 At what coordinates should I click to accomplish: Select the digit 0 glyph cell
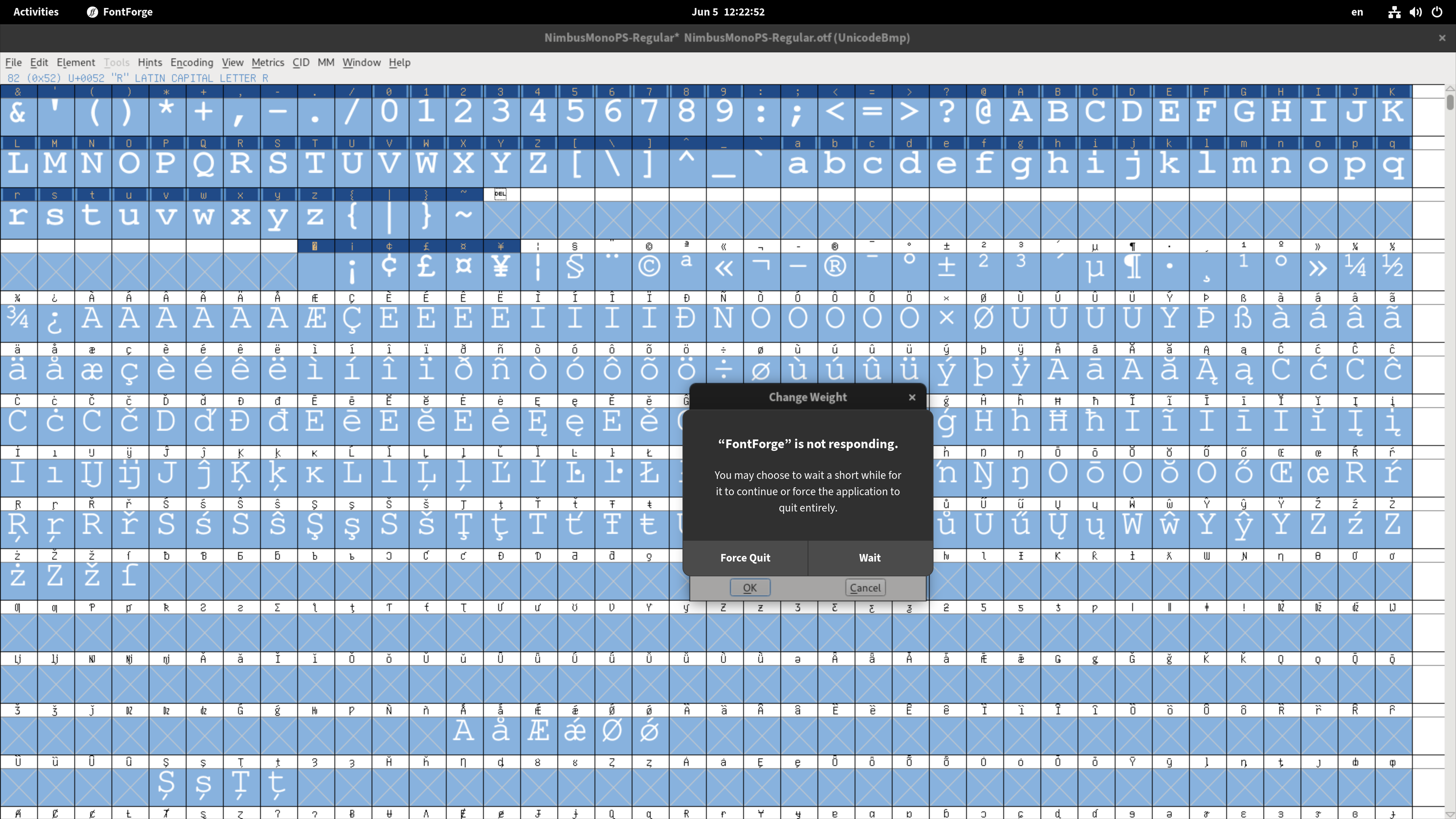(389, 111)
